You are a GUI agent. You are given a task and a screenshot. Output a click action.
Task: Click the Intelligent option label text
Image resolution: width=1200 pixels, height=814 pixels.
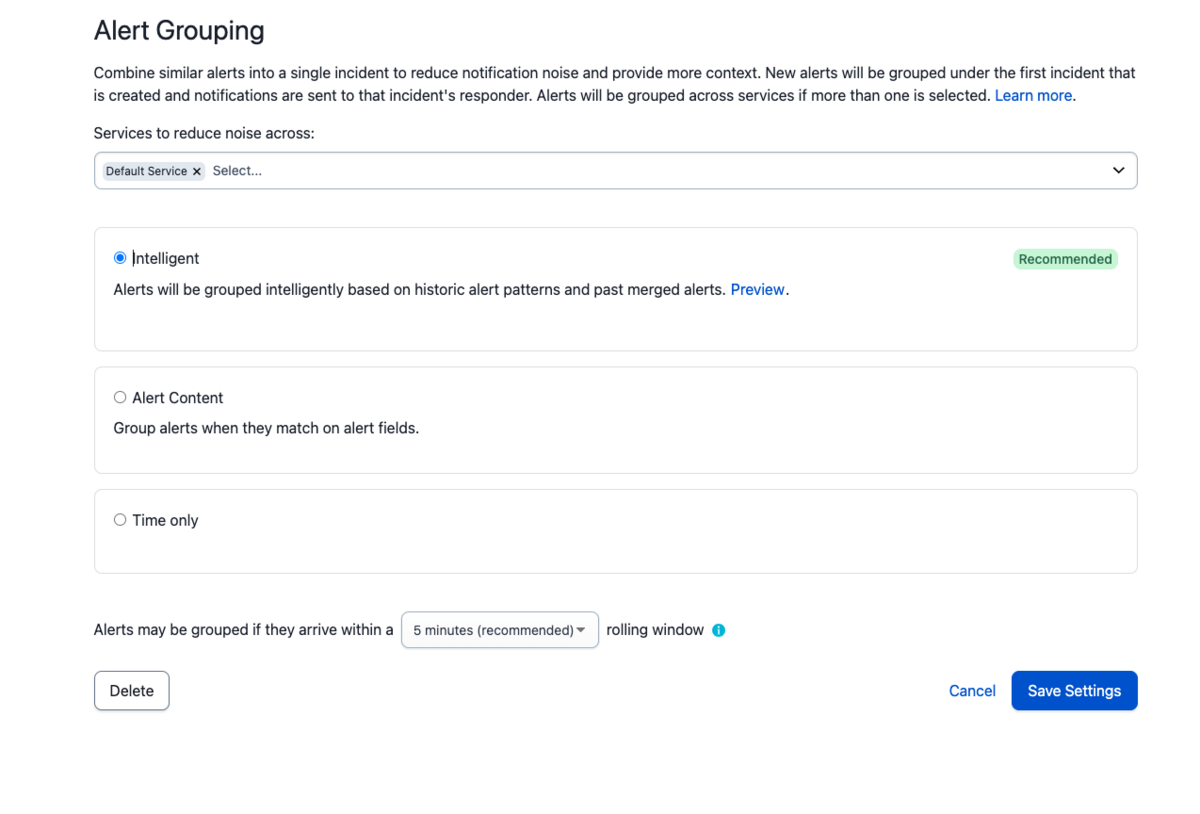[166, 258]
